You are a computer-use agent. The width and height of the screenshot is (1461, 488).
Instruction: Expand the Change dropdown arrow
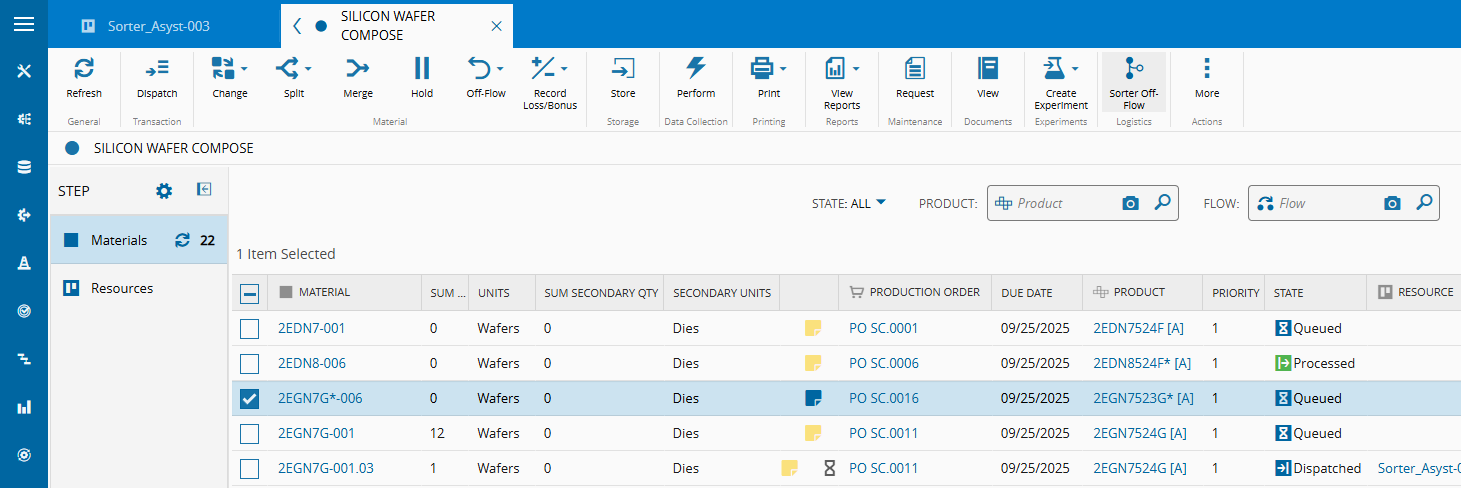(x=244, y=69)
